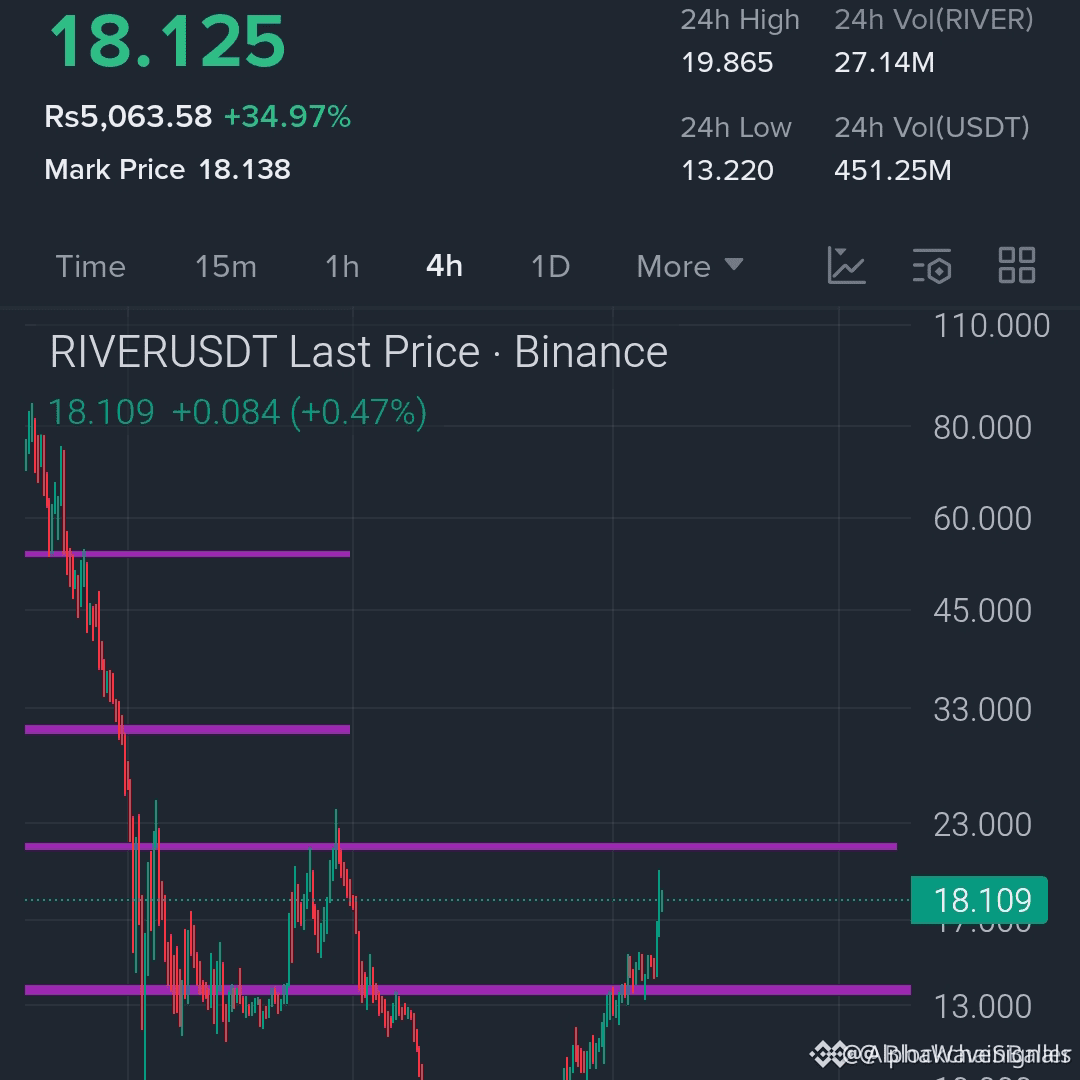Click the green 18.109 price axis label
1080x1080 pixels.
click(979, 900)
